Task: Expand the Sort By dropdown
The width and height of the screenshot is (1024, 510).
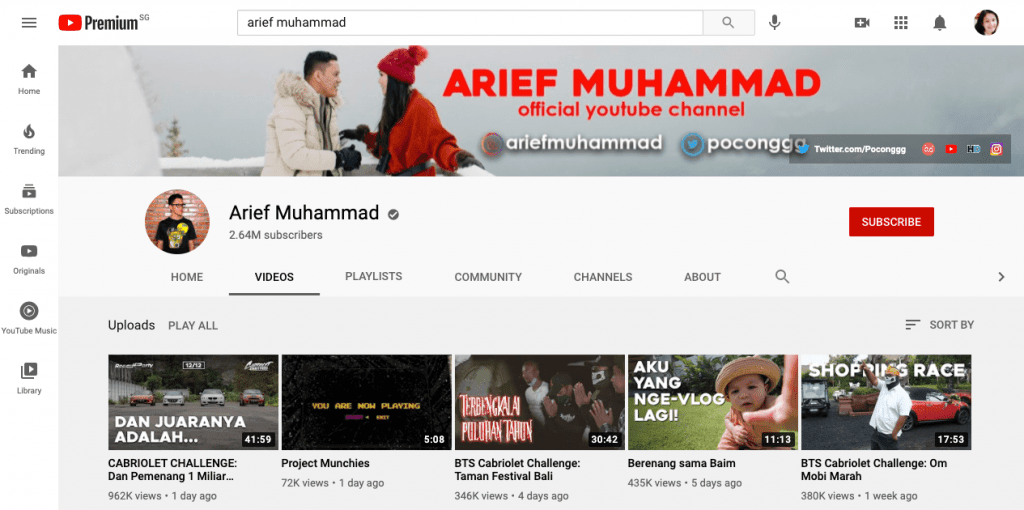Action: (939, 325)
